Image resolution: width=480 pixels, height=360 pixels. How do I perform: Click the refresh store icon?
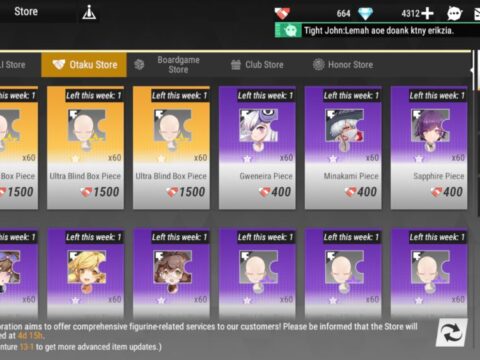[x=452, y=332]
